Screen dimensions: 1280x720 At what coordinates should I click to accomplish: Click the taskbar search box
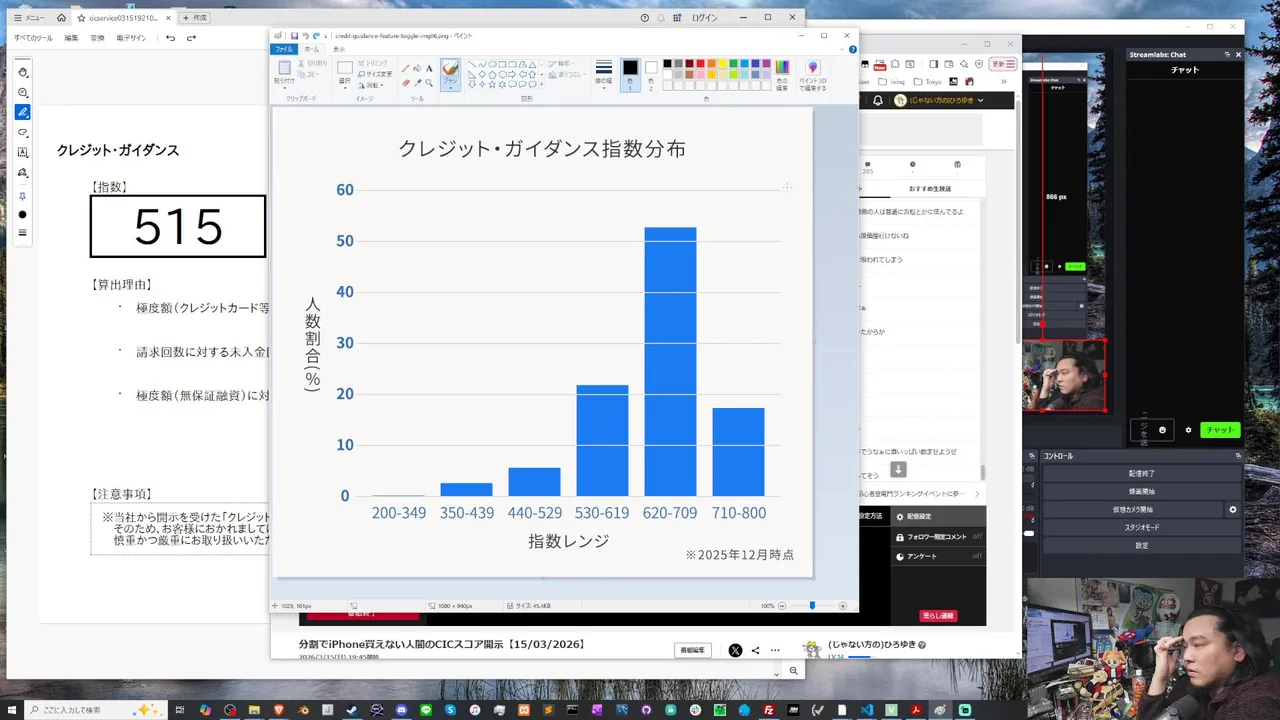click(96, 710)
